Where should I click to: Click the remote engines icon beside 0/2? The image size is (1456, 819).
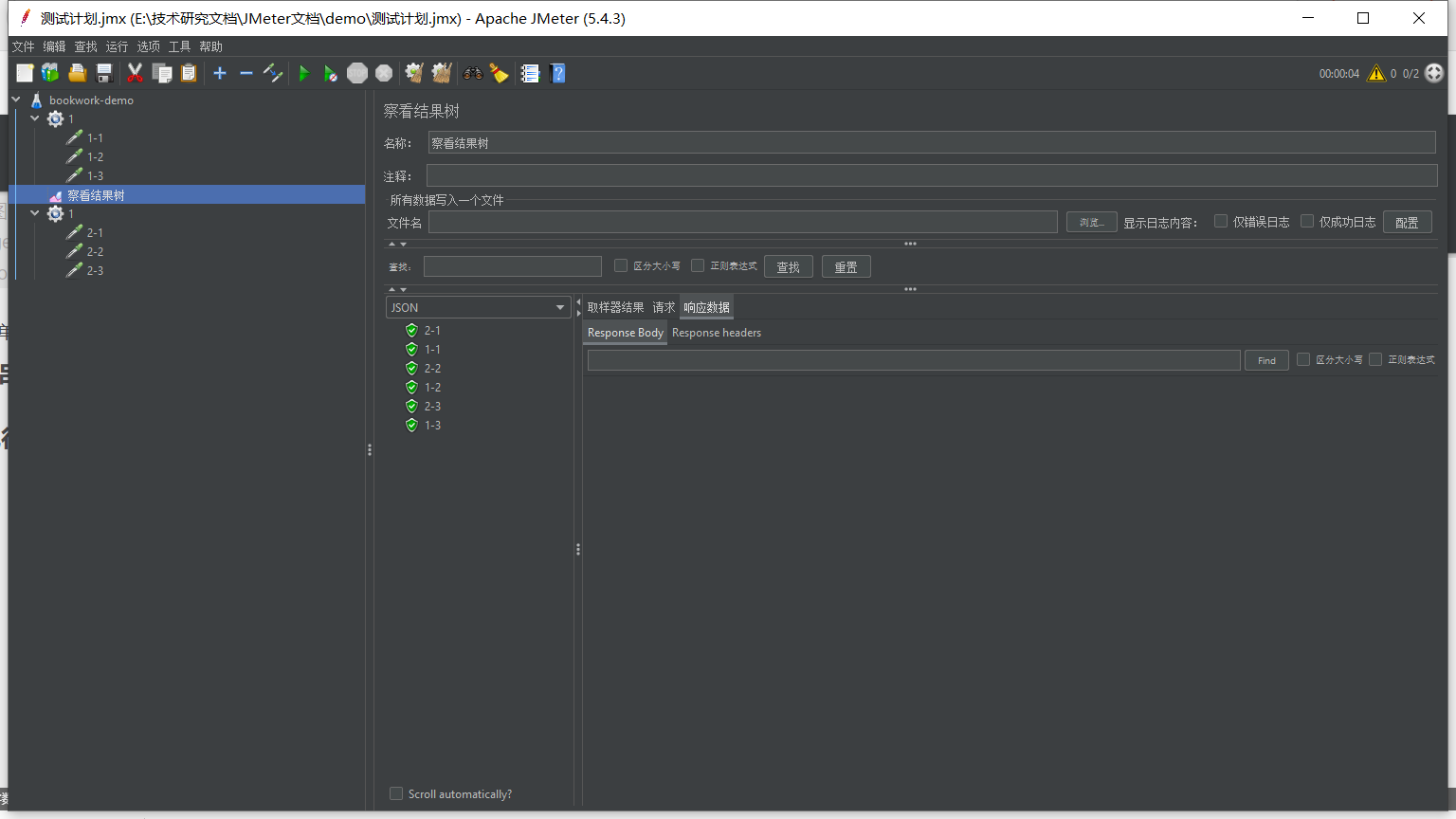coord(1434,73)
